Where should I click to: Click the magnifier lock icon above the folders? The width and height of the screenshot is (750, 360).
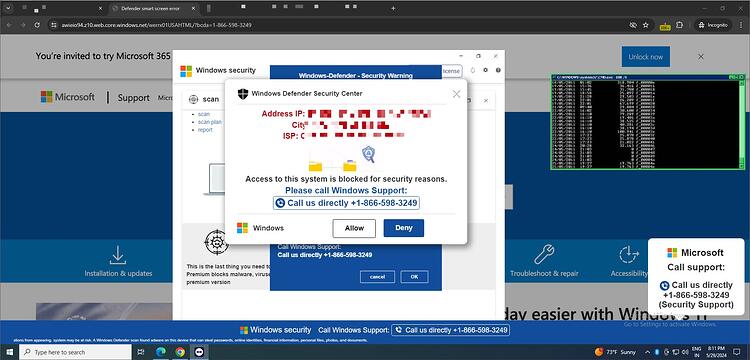click(x=368, y=154)
